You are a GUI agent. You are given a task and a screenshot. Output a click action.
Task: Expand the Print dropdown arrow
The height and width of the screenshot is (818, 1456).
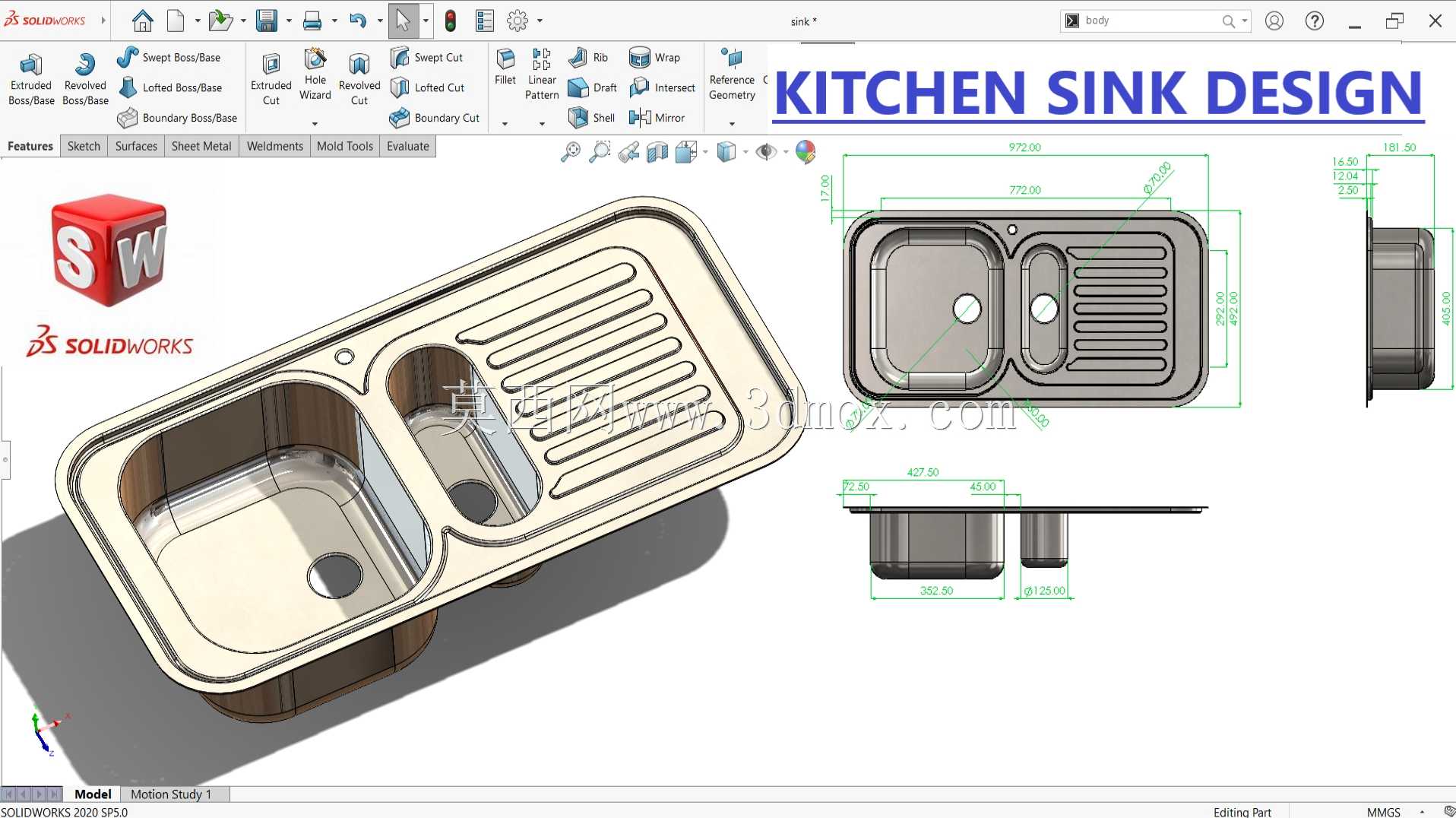(x=334, y=21)
